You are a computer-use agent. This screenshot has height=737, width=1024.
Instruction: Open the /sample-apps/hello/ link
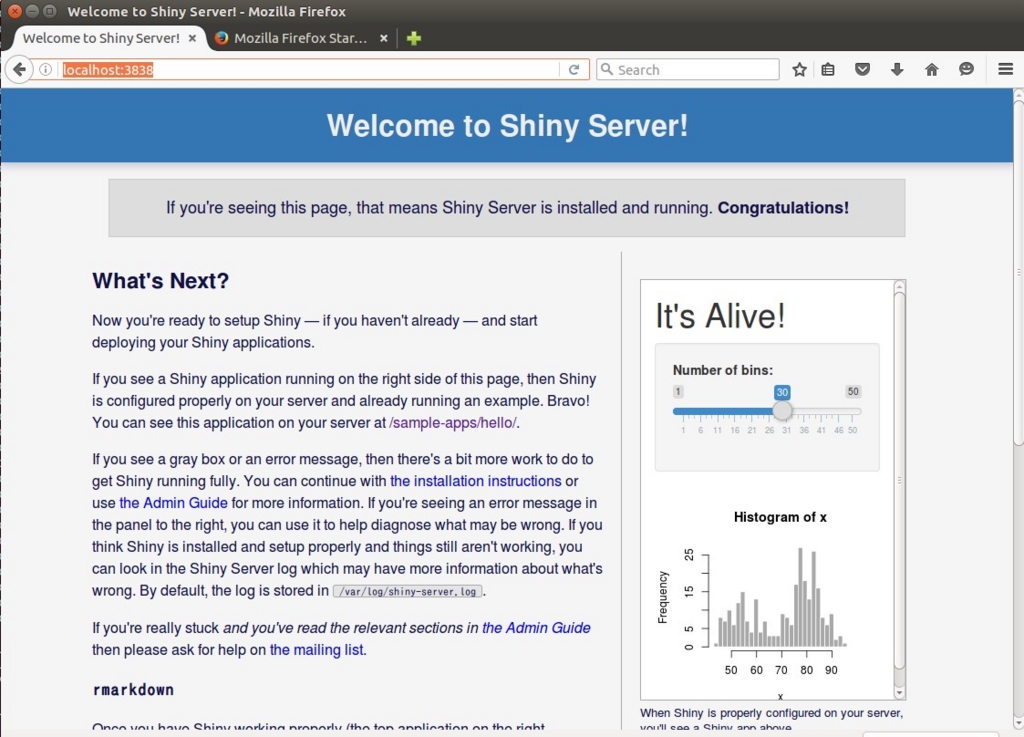coord(453,422)
